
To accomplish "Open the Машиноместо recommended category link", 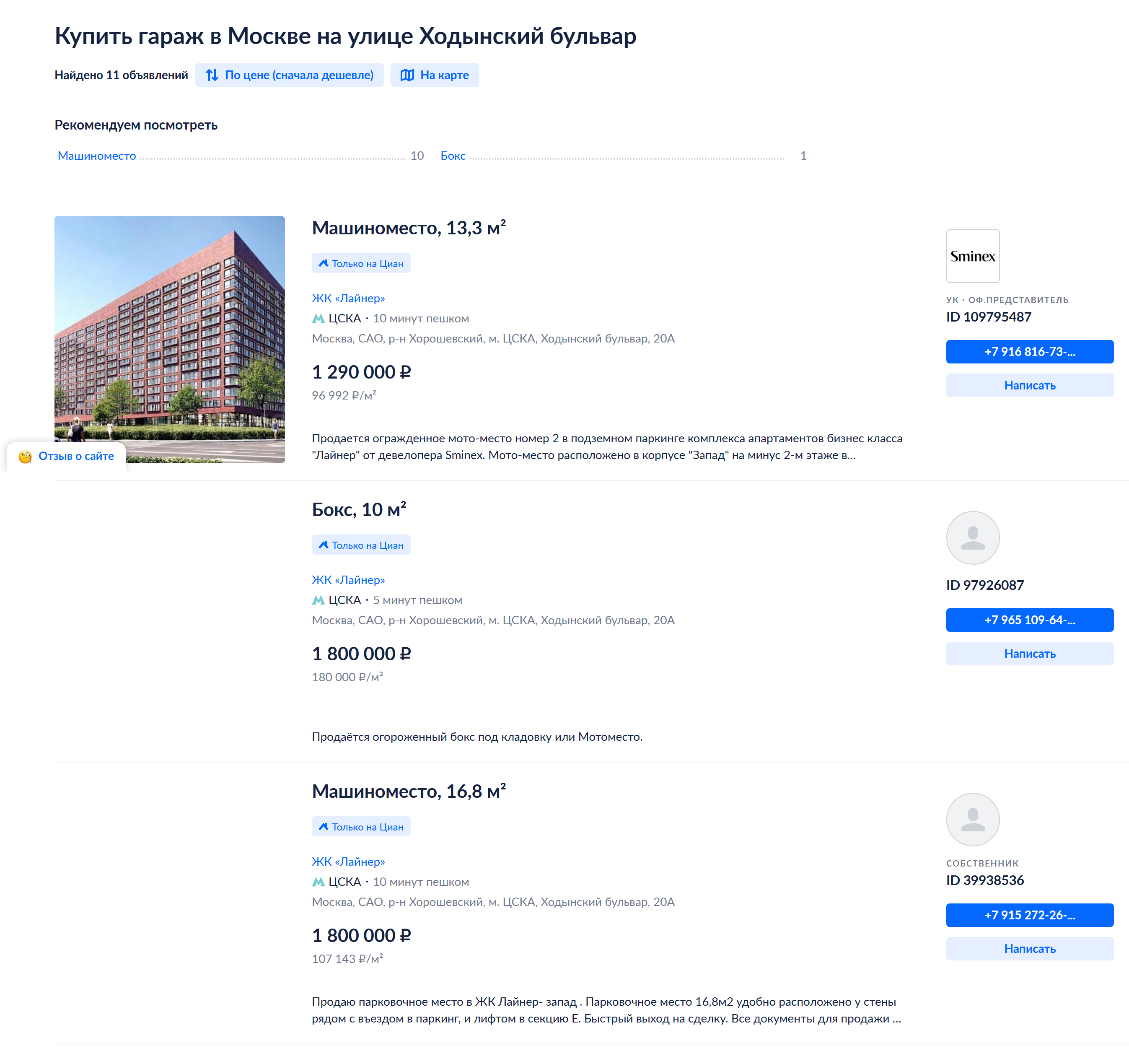I will click(97, 156).
